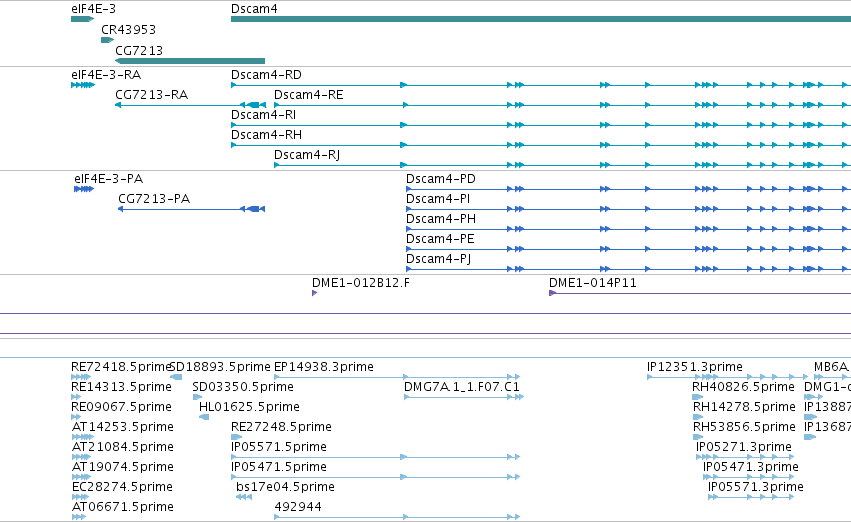Select the IP12351.3prime EST label
851x522 pixels.
(x=695, y=367)
